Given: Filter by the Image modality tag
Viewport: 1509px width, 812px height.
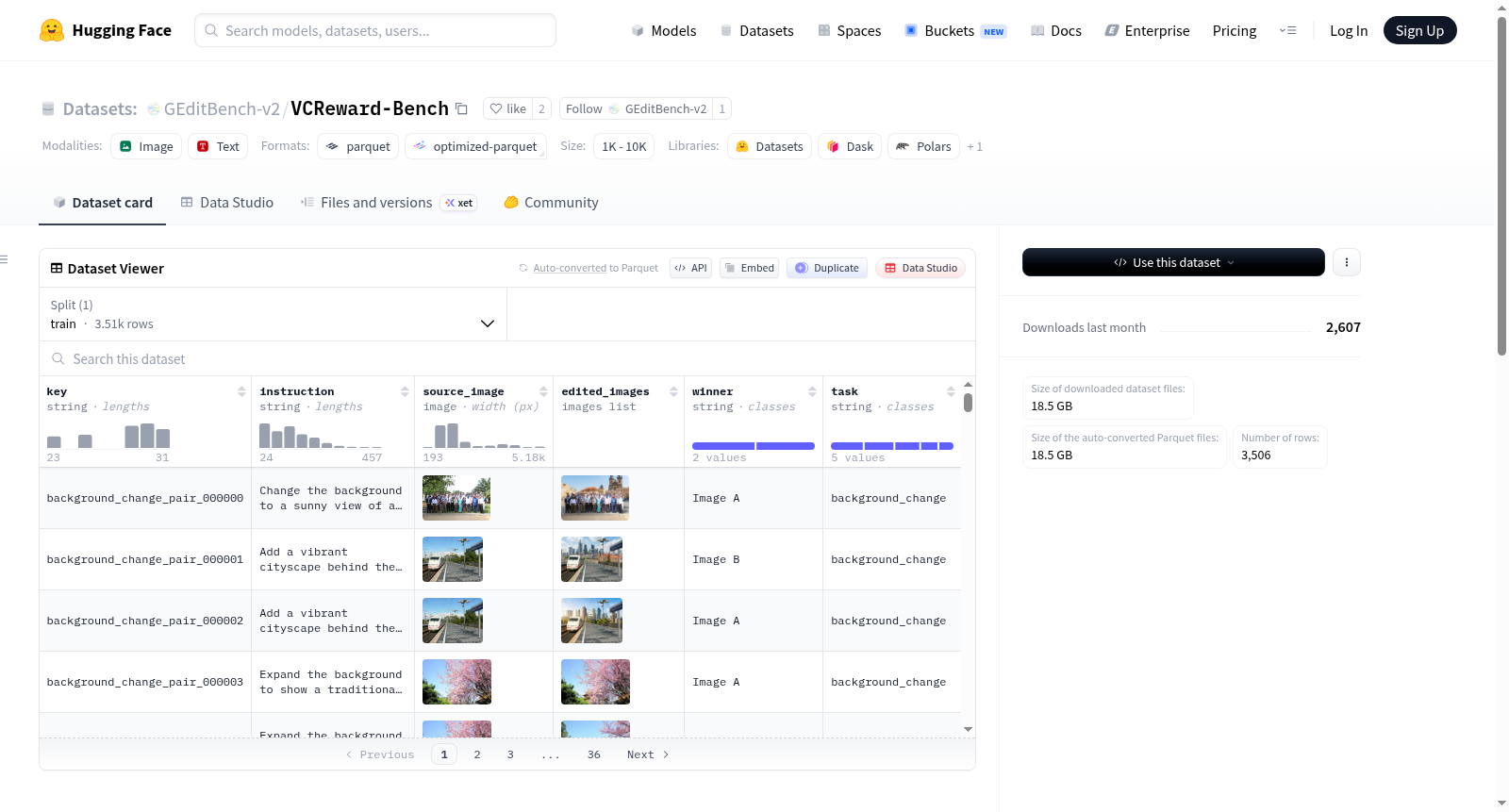Looking at the screenshot, I should (x=146, y=146).
